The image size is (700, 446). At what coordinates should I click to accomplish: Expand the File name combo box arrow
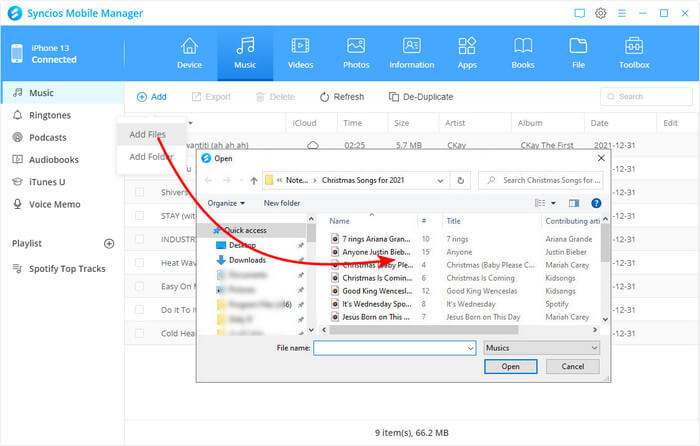click(x=469, y=348)
